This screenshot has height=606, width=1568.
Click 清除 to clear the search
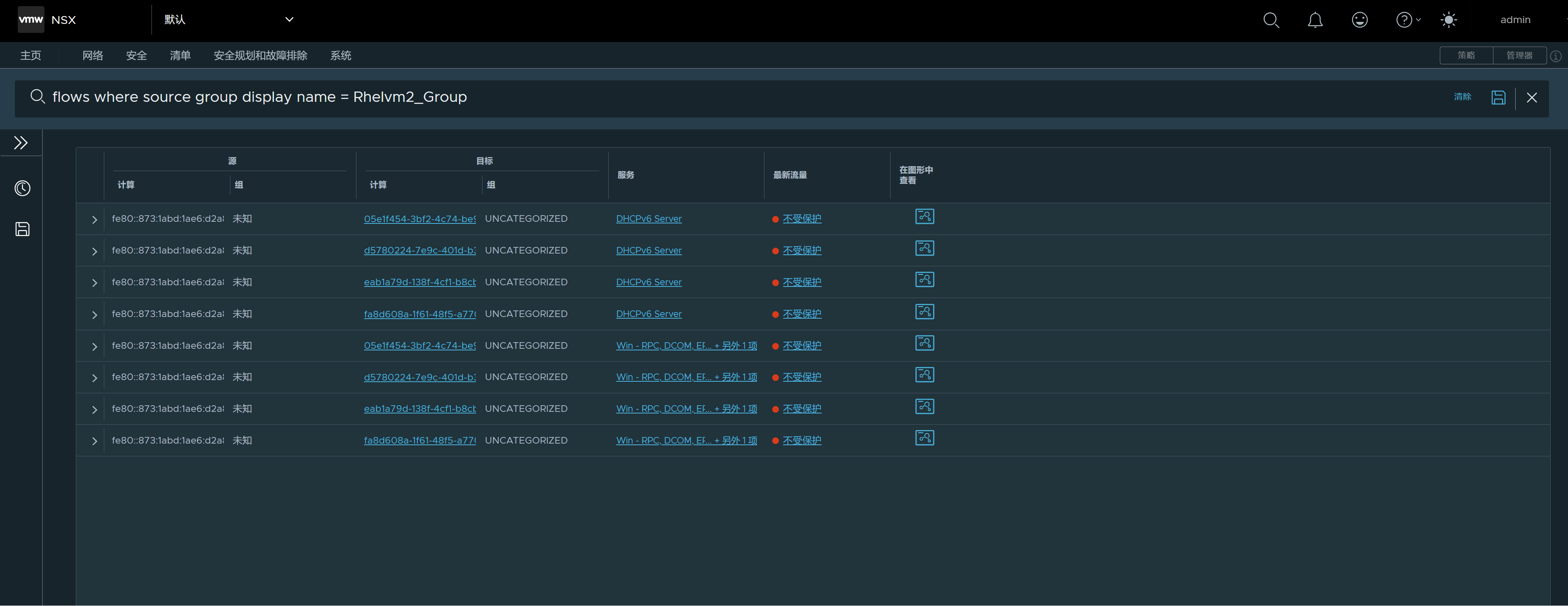1462,97
